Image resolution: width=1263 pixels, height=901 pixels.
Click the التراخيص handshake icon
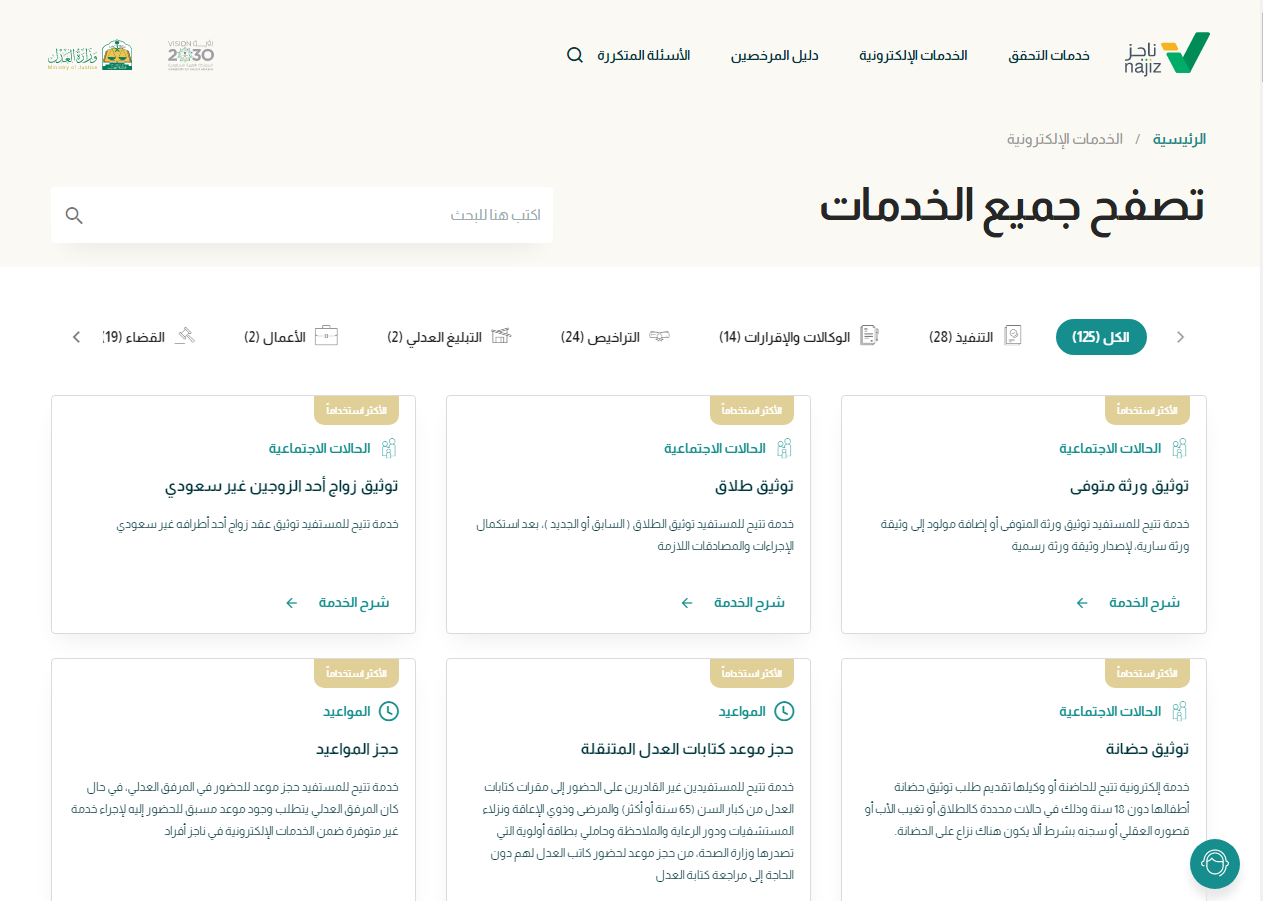659,336
